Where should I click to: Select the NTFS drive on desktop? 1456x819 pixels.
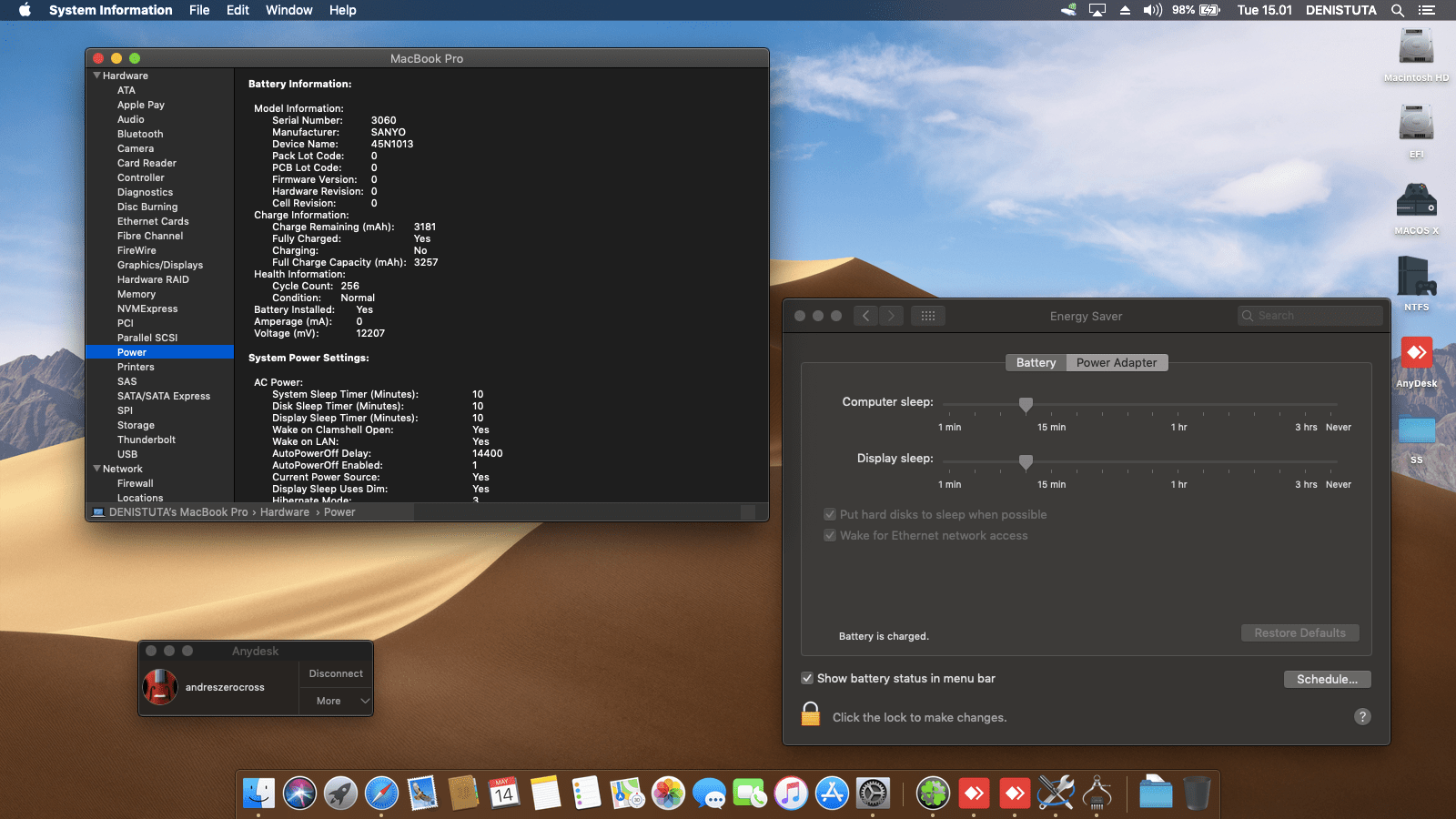tap(1416, 284)
